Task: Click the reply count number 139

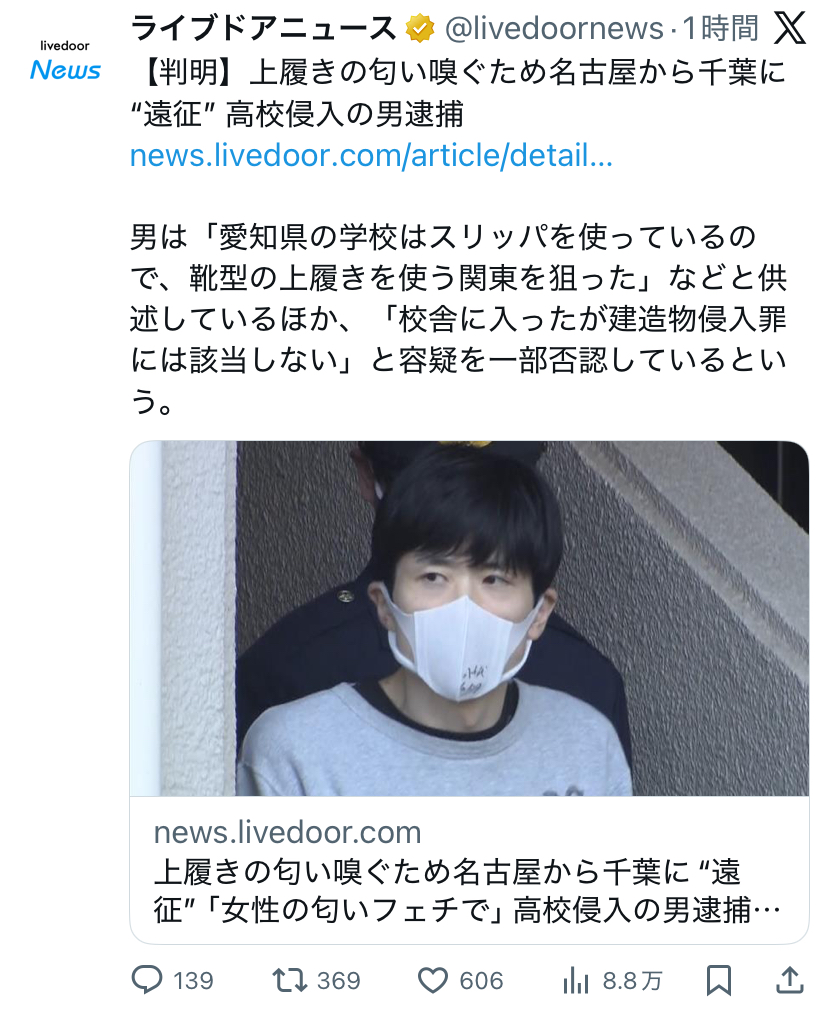Action: [x=194, y=981]
